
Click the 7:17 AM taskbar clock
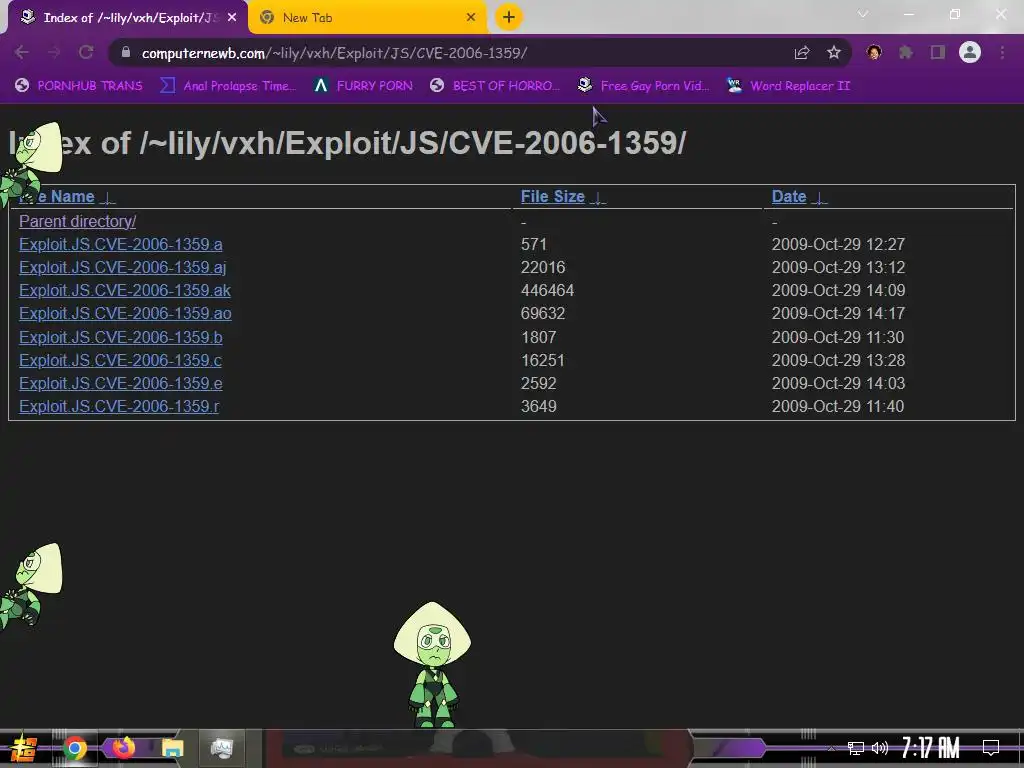[x=931, y=748]
